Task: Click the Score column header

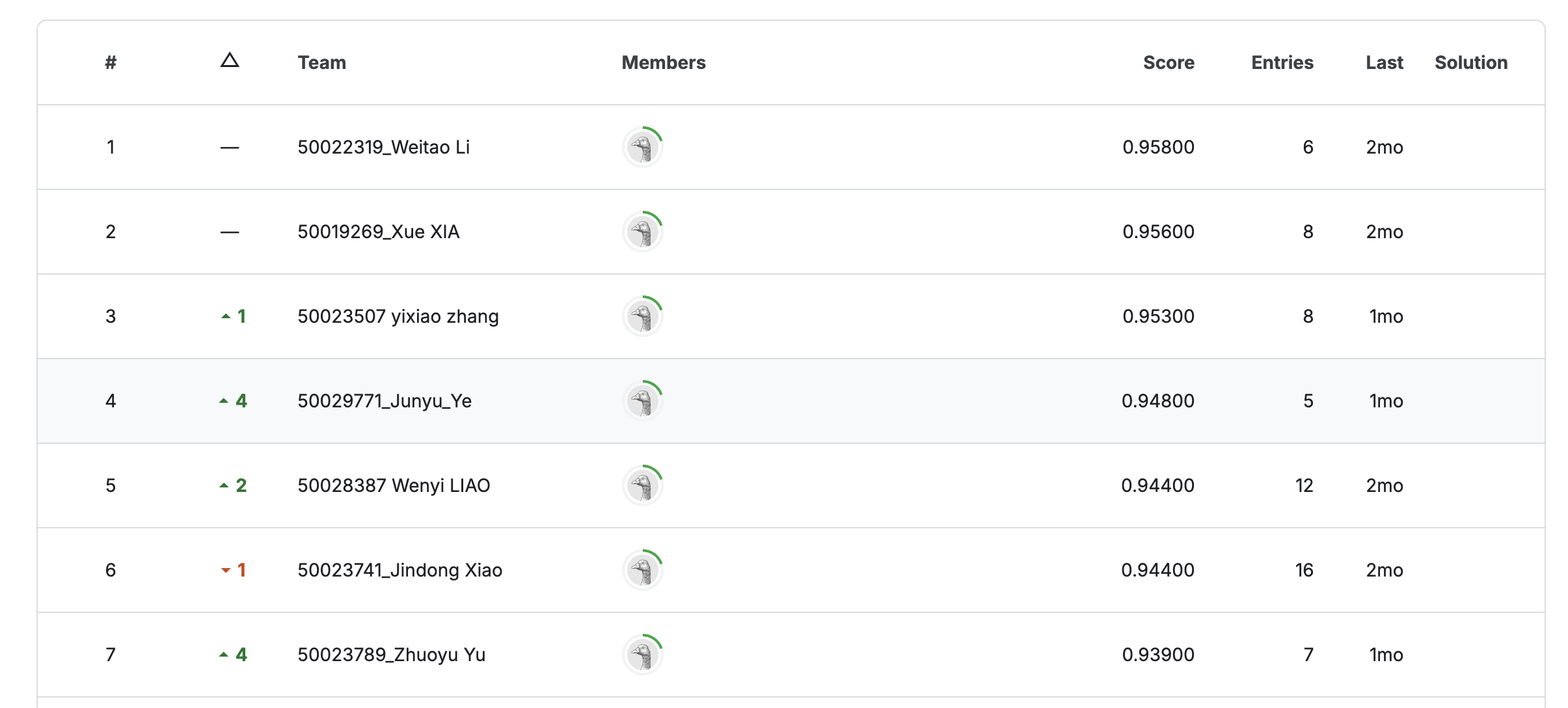Action: (x=1169, y=62)
